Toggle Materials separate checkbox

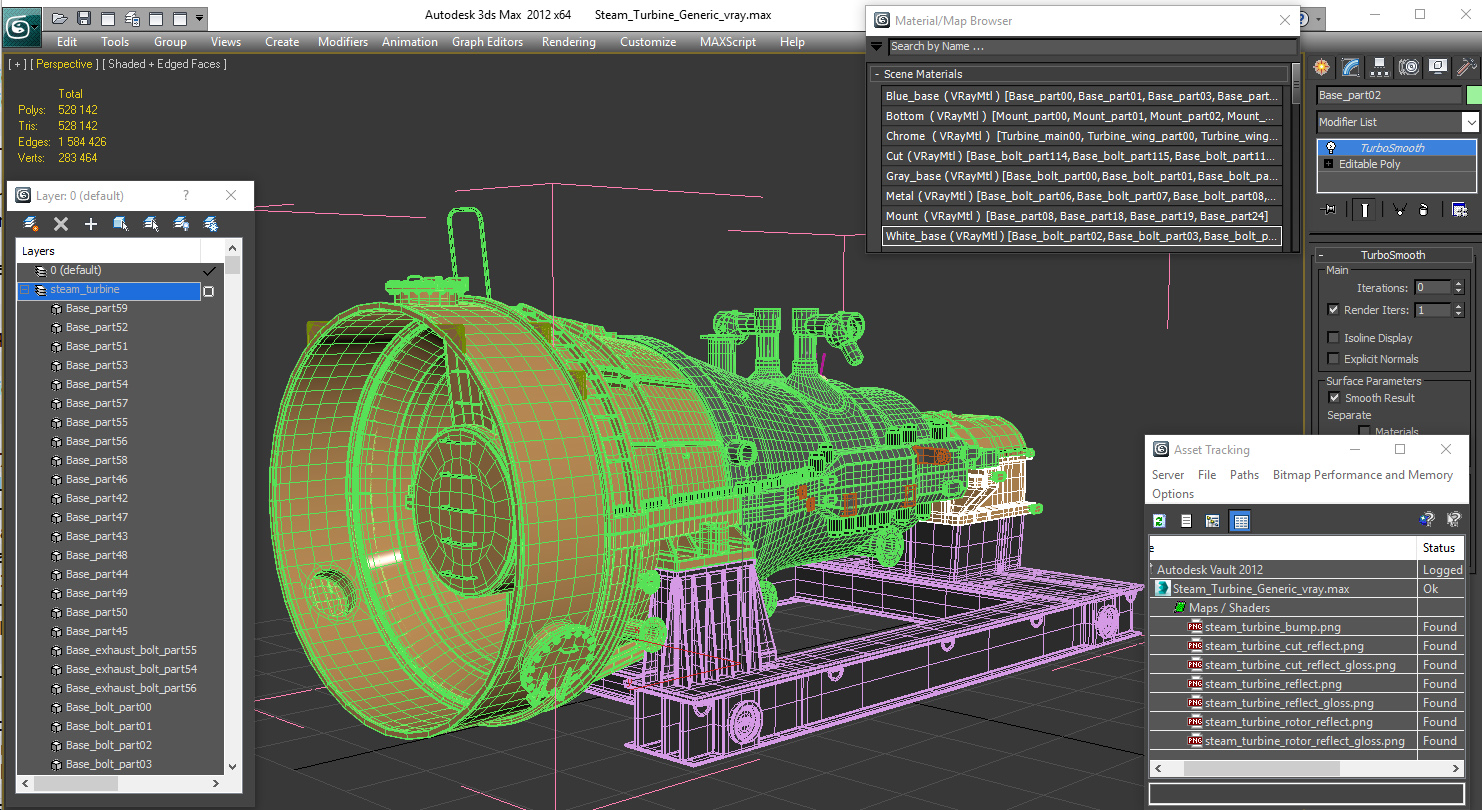pos(1364,432)
